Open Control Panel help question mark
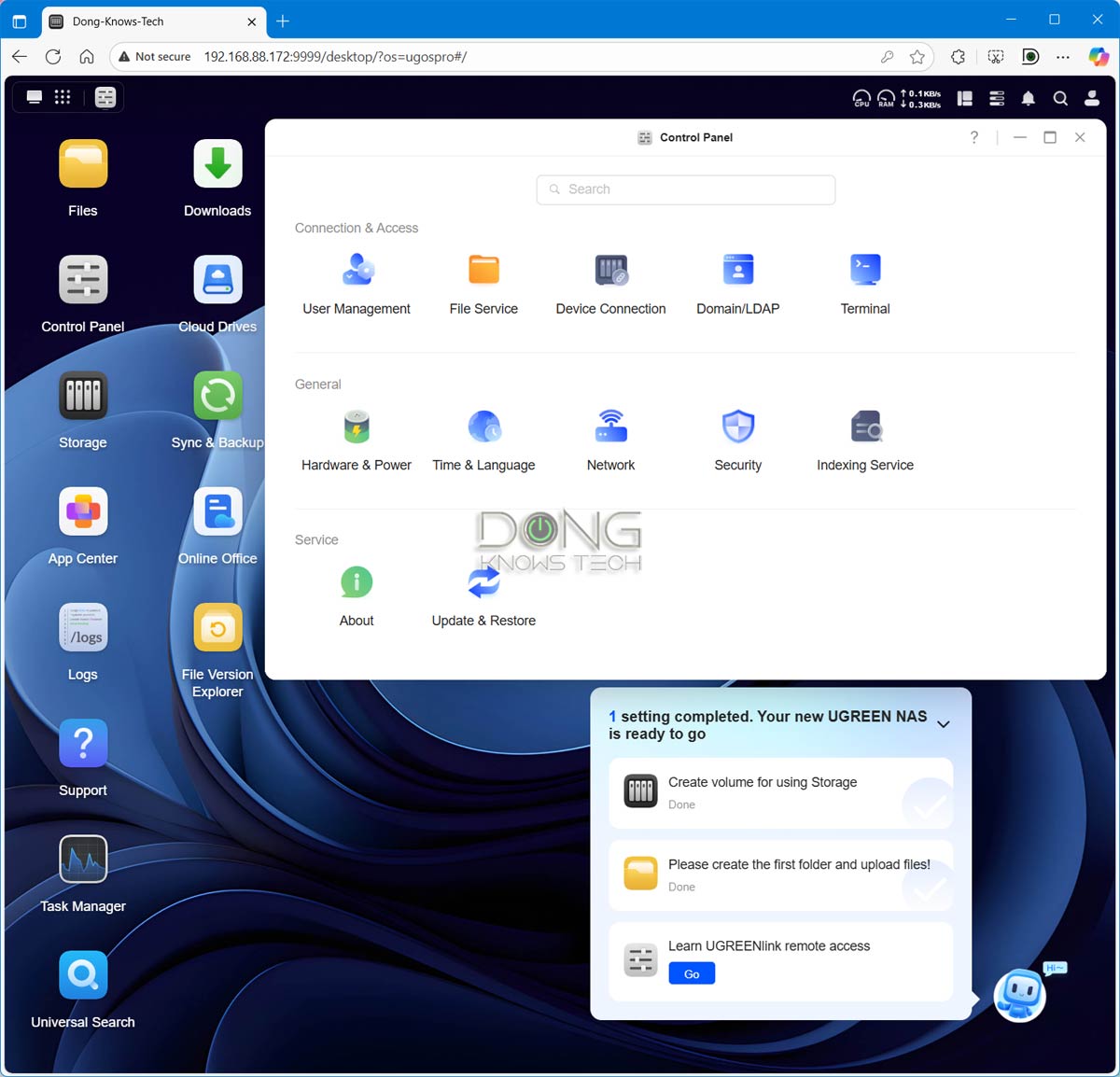 pos(974,137)
